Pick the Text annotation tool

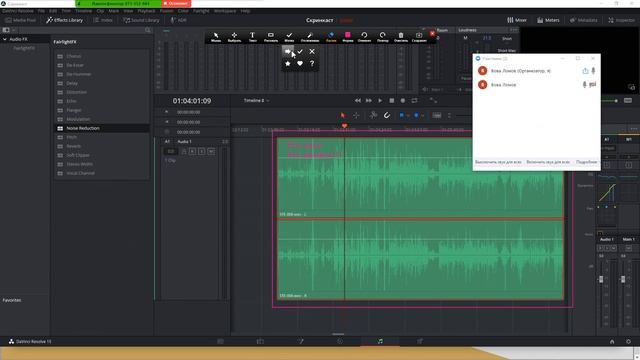click(x=253, y=37)
